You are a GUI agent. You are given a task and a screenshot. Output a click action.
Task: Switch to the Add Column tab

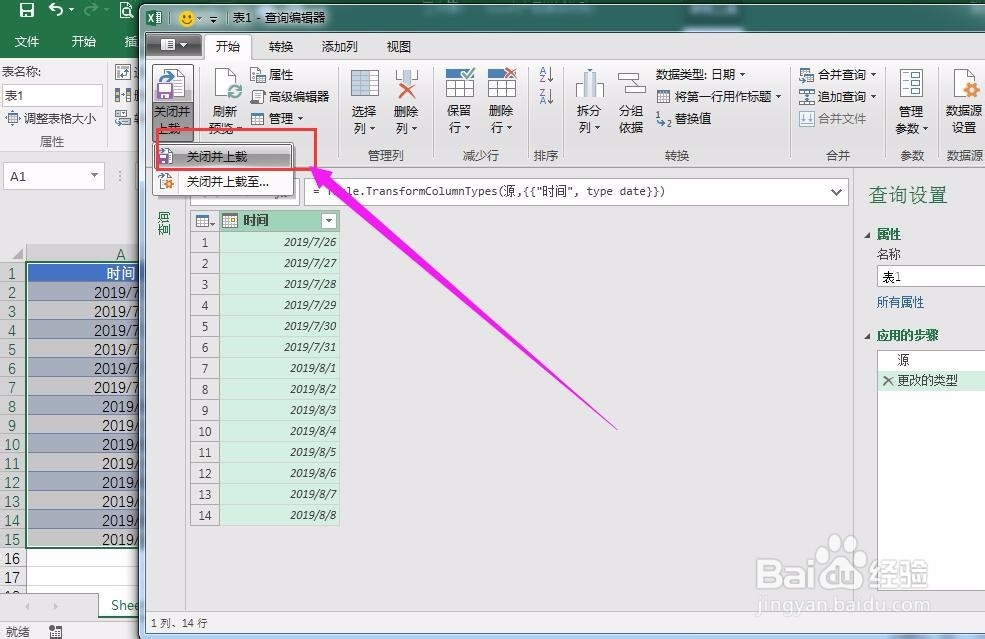(x=339, y=46)
